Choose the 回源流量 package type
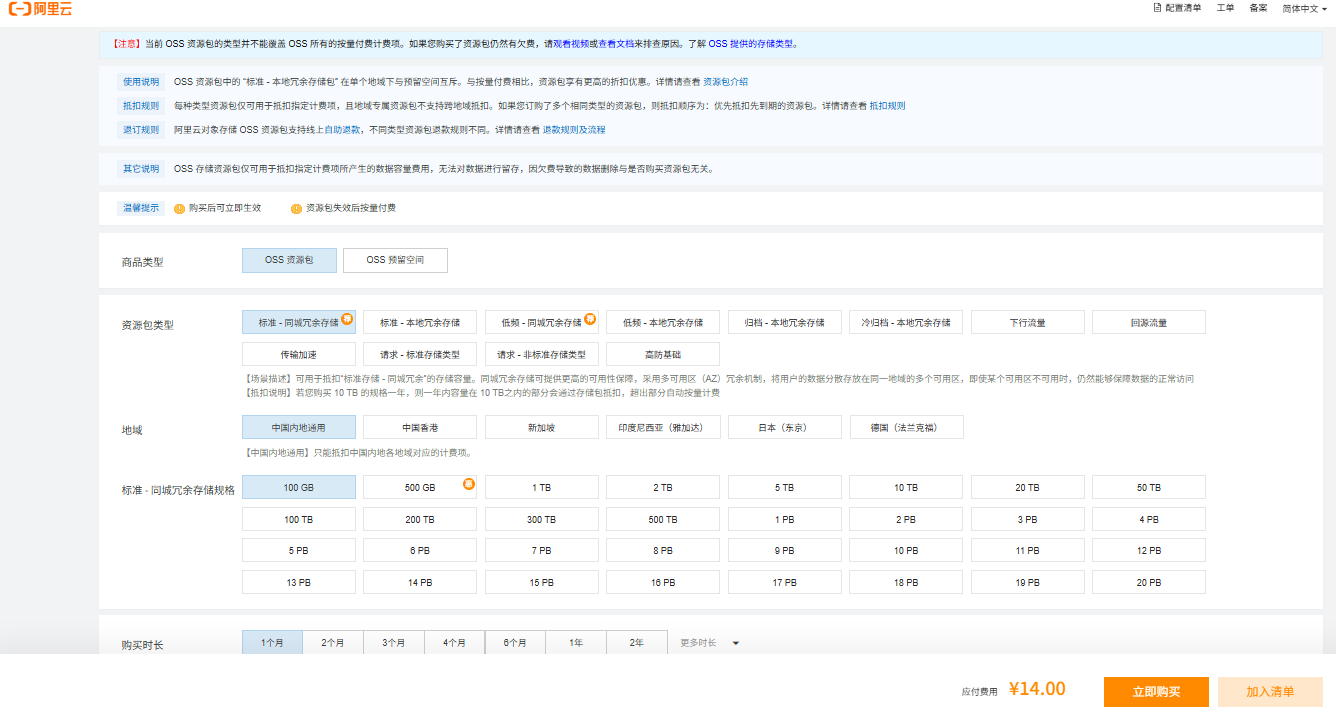The image size is (1336, 716). pos(1149,322)
